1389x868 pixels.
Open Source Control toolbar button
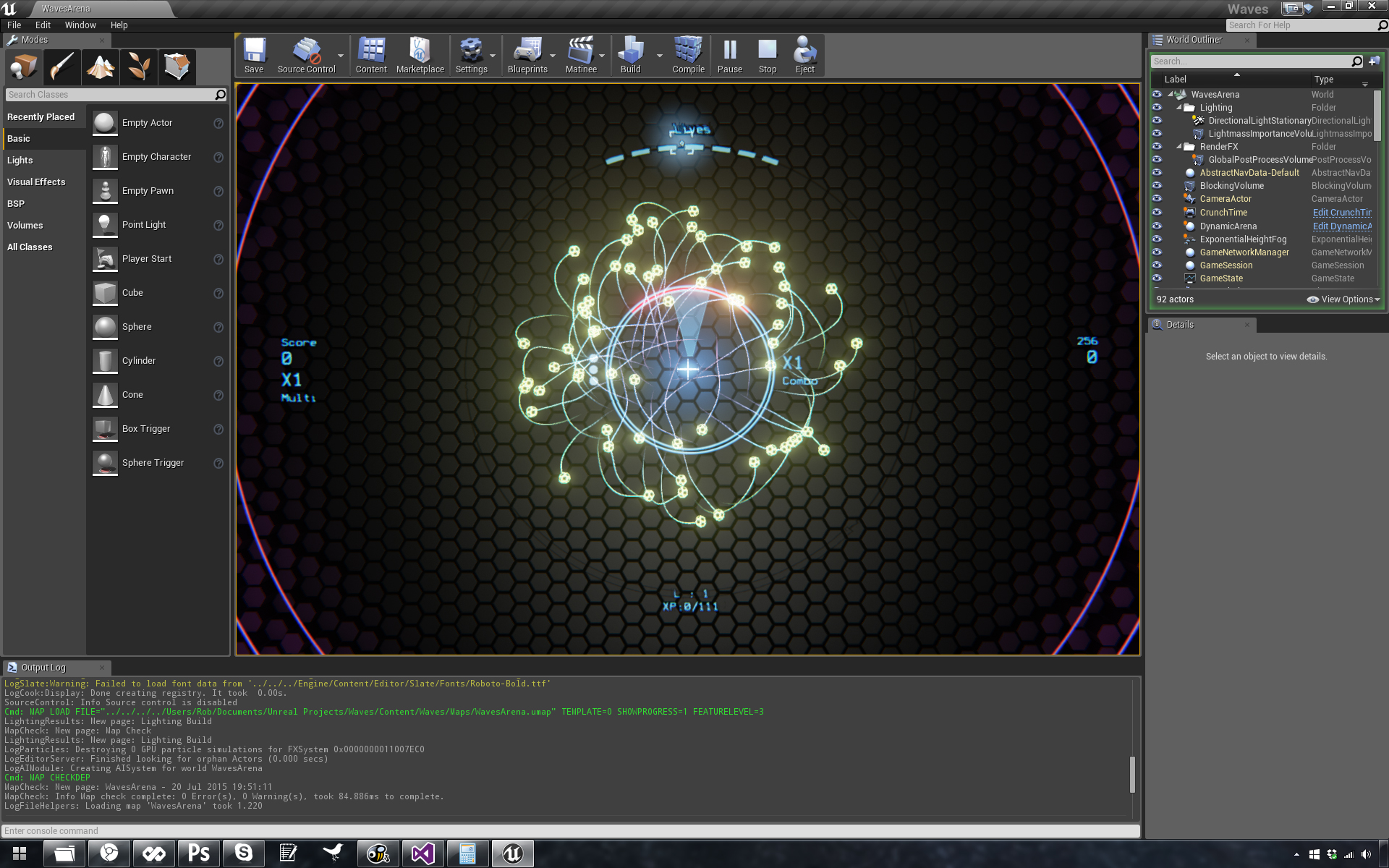pyautogui.click(x=306, y=56)
